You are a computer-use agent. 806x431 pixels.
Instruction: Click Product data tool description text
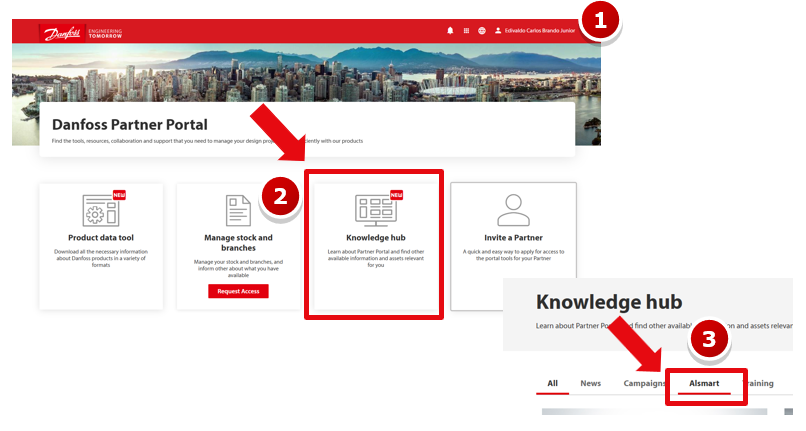tap(101, 258)
